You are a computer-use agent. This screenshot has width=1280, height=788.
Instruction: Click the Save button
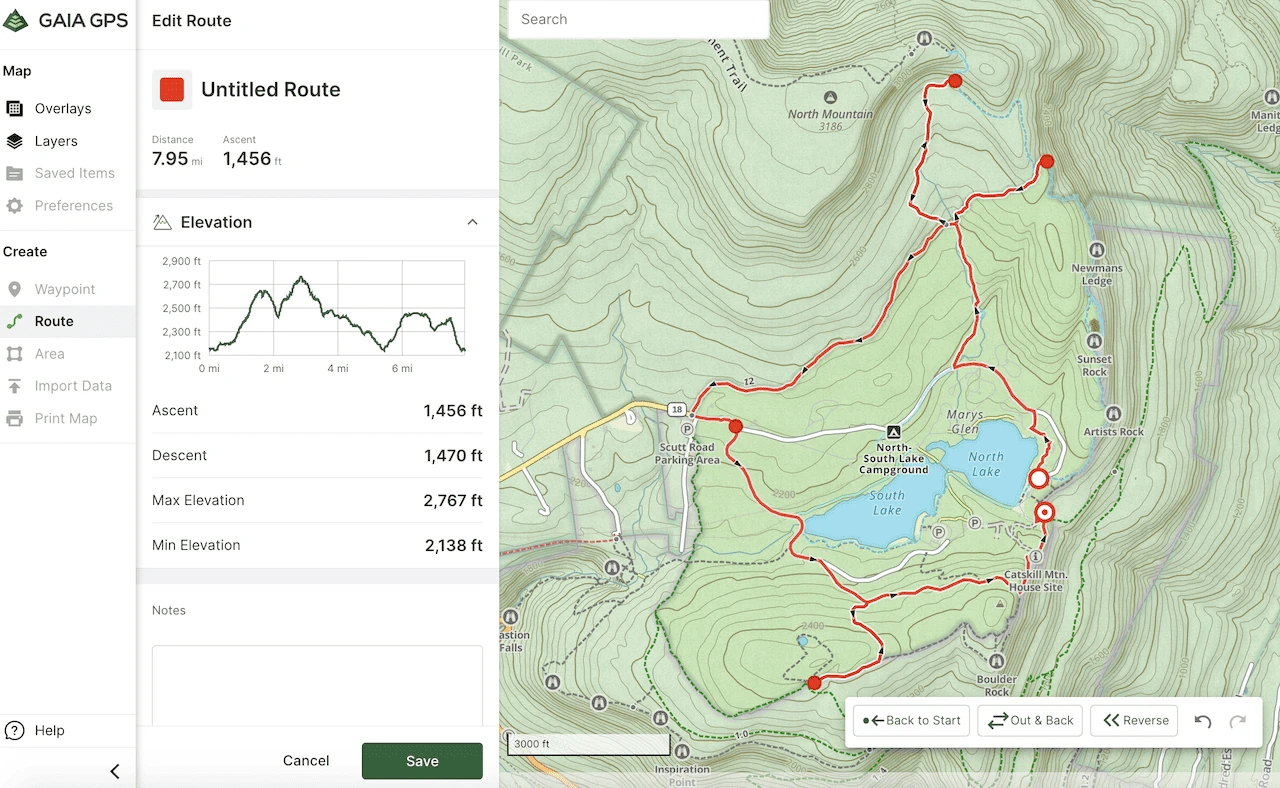click(x=422, y=761)
